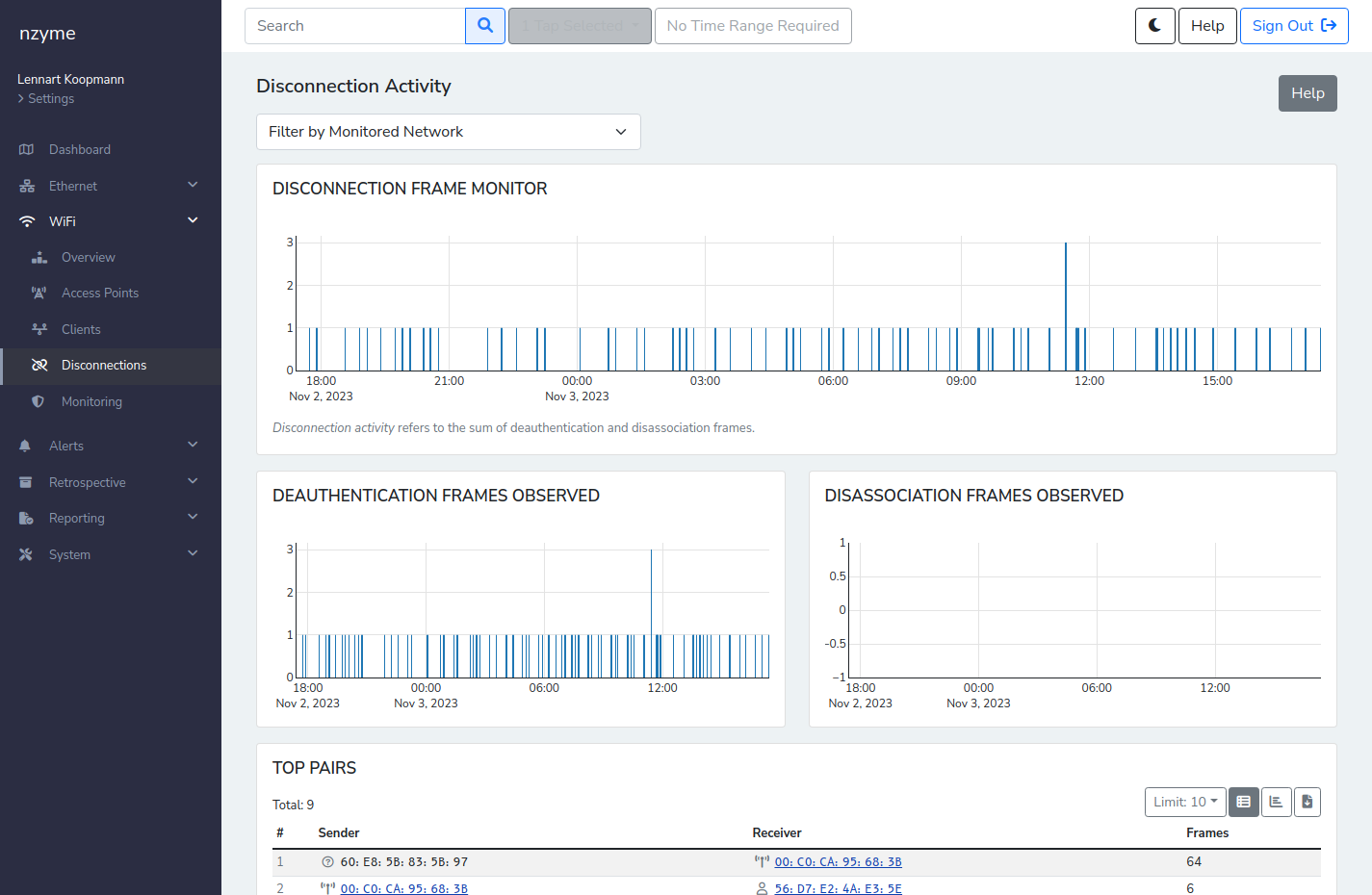Click the search magnifier button
This screenshot has width=1372, height=895.
coord(485,26)
